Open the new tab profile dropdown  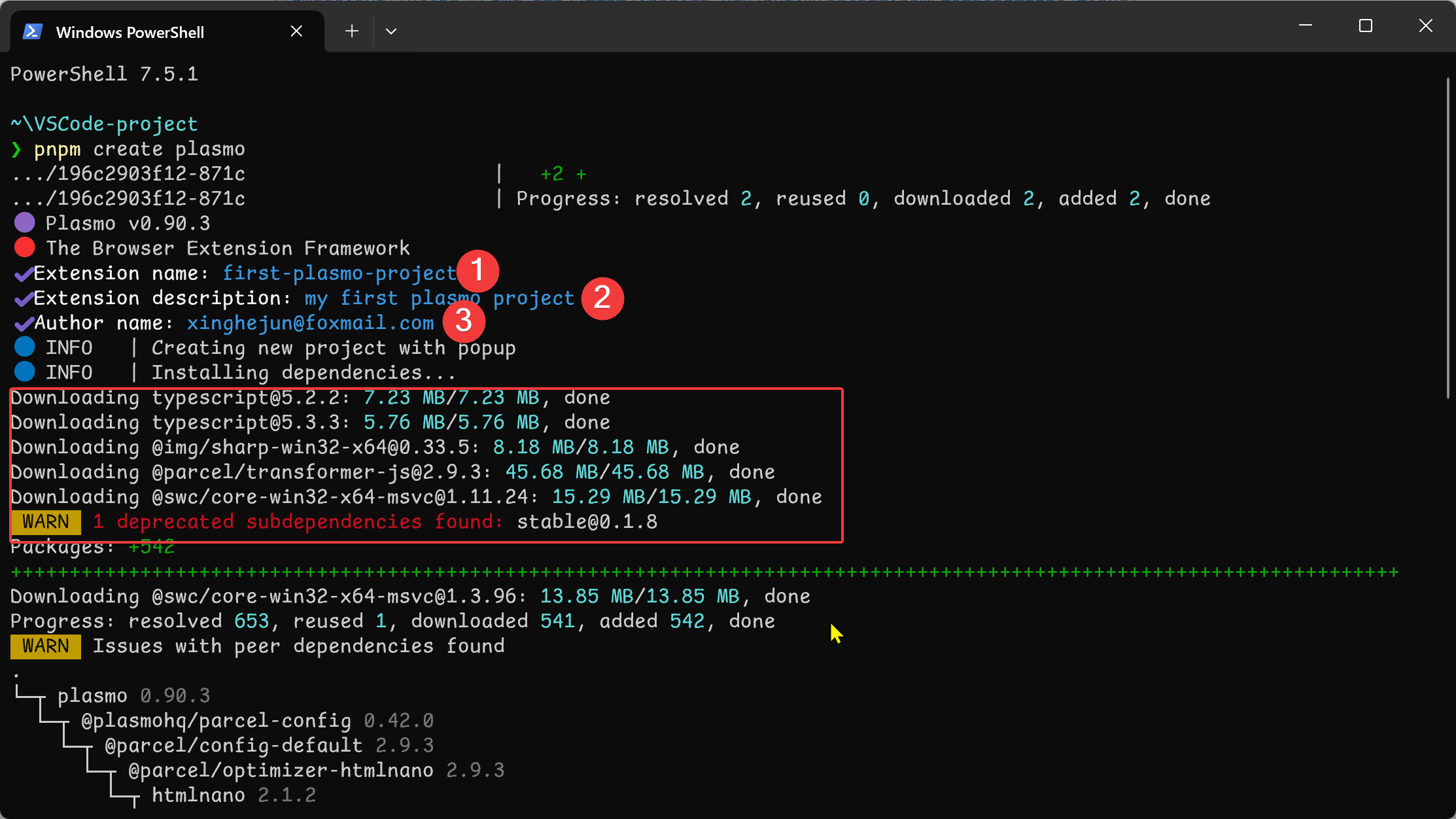[x=391, y=31]
